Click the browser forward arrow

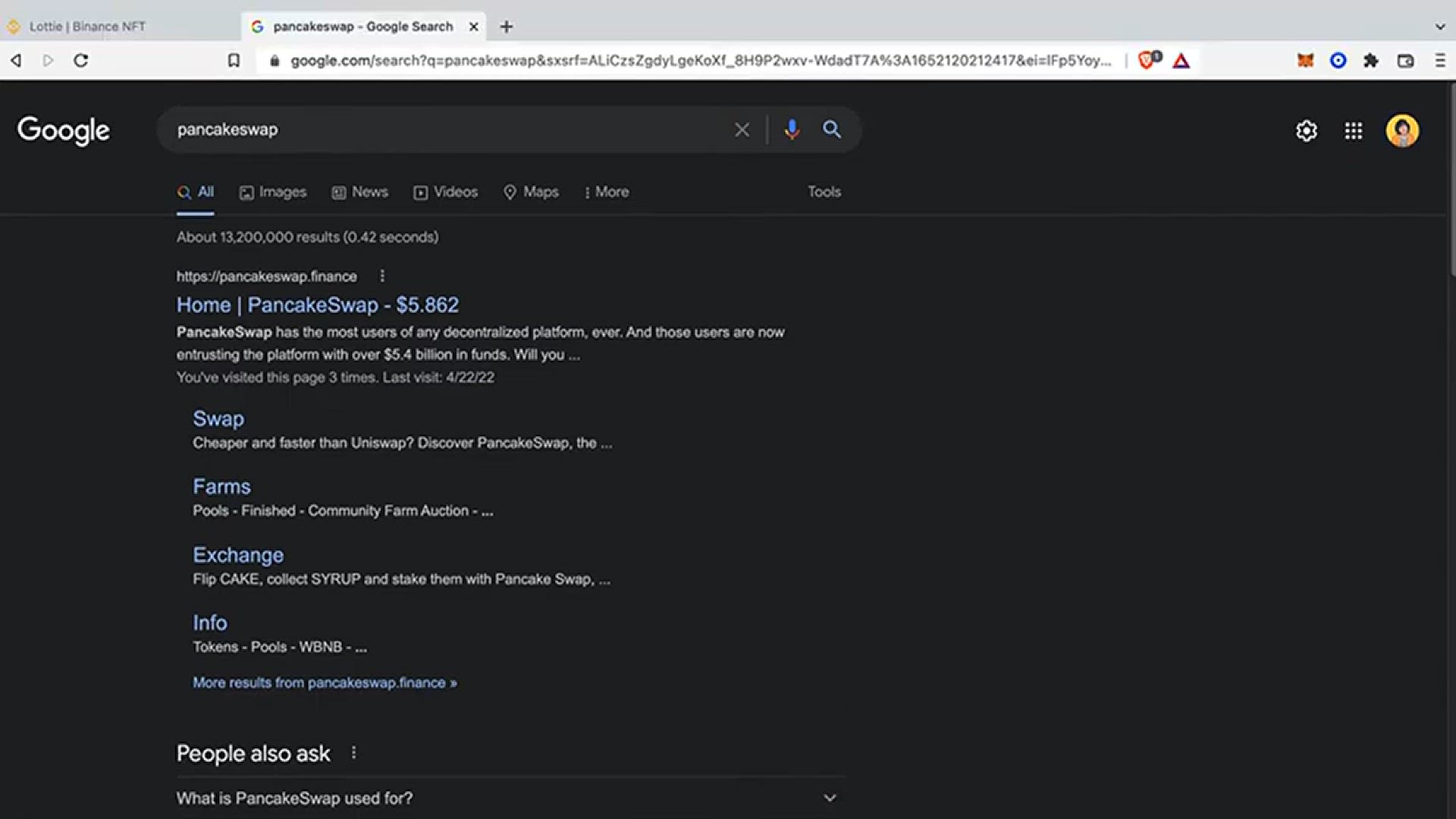(x=48, y=61)
